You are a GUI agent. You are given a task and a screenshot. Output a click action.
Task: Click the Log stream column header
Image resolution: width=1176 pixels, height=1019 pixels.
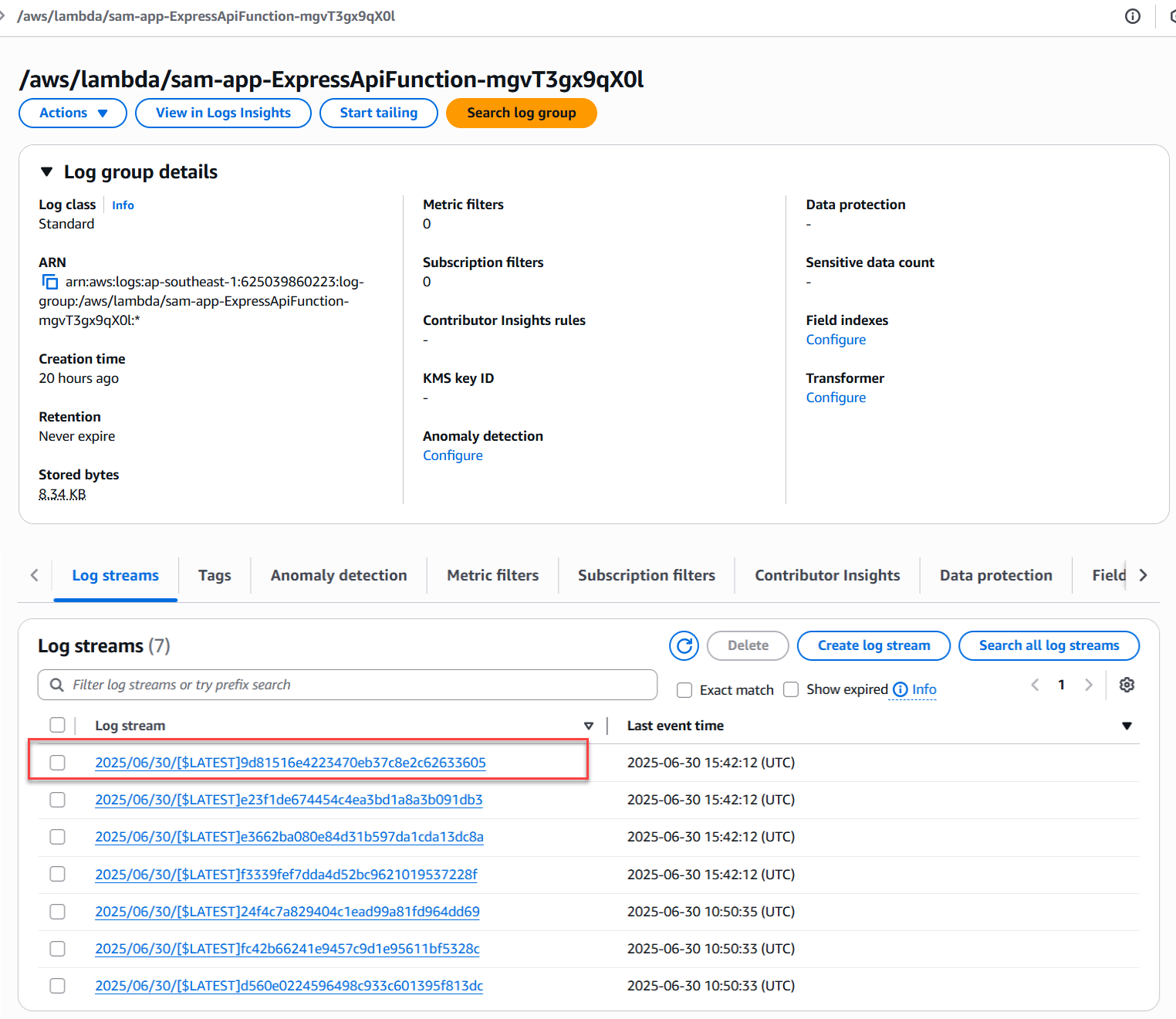(x=130, y=726)
